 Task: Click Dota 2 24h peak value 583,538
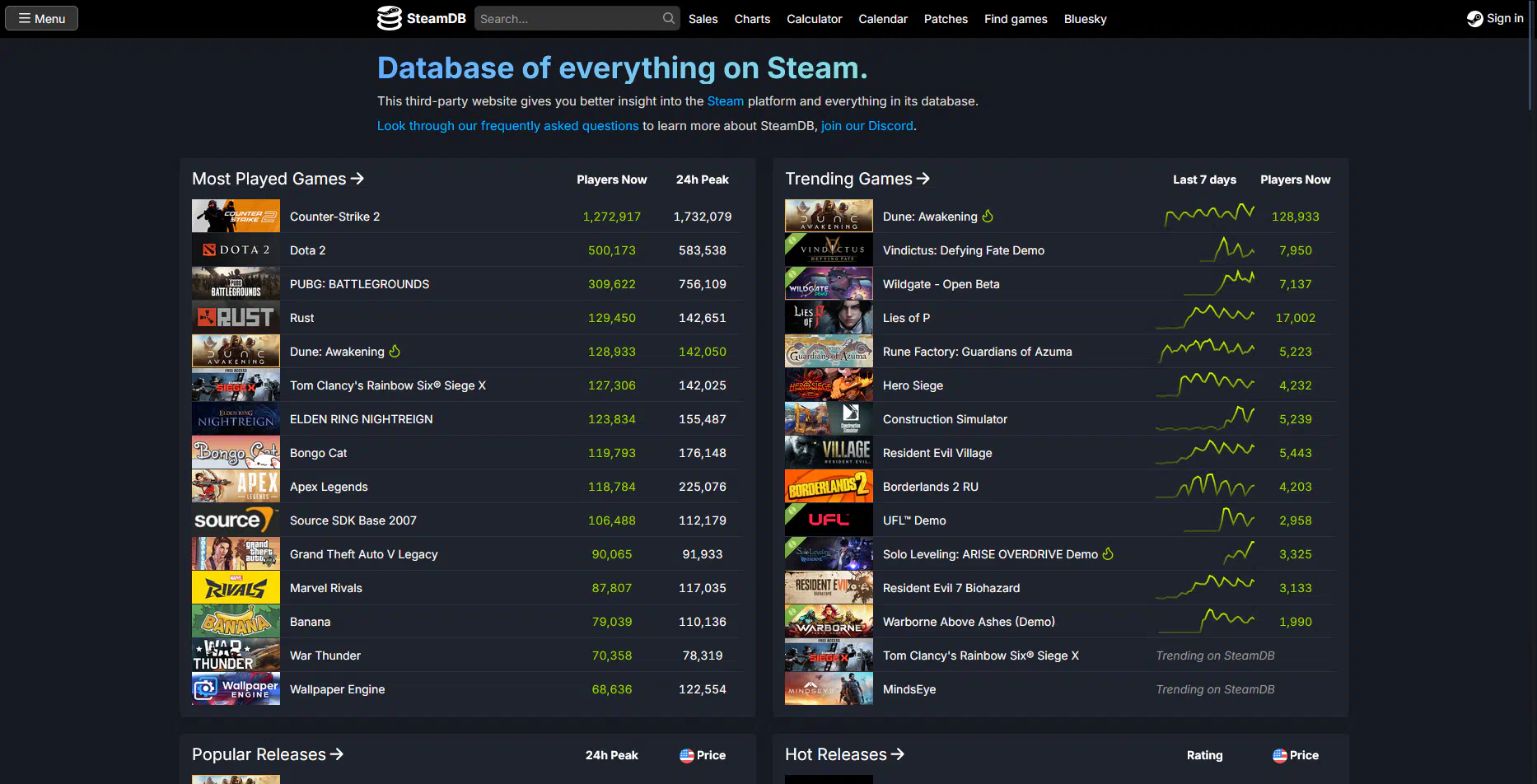coord(702,250)
